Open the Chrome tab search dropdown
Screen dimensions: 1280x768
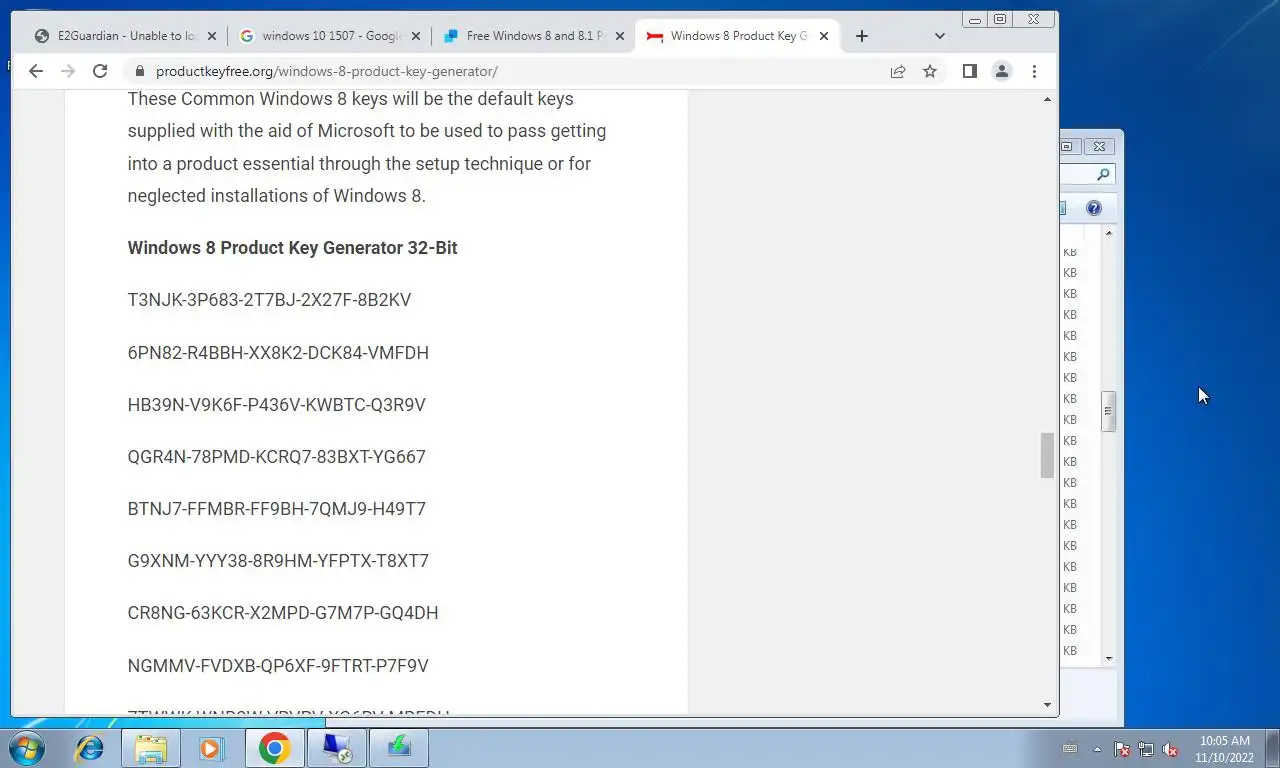939,36
